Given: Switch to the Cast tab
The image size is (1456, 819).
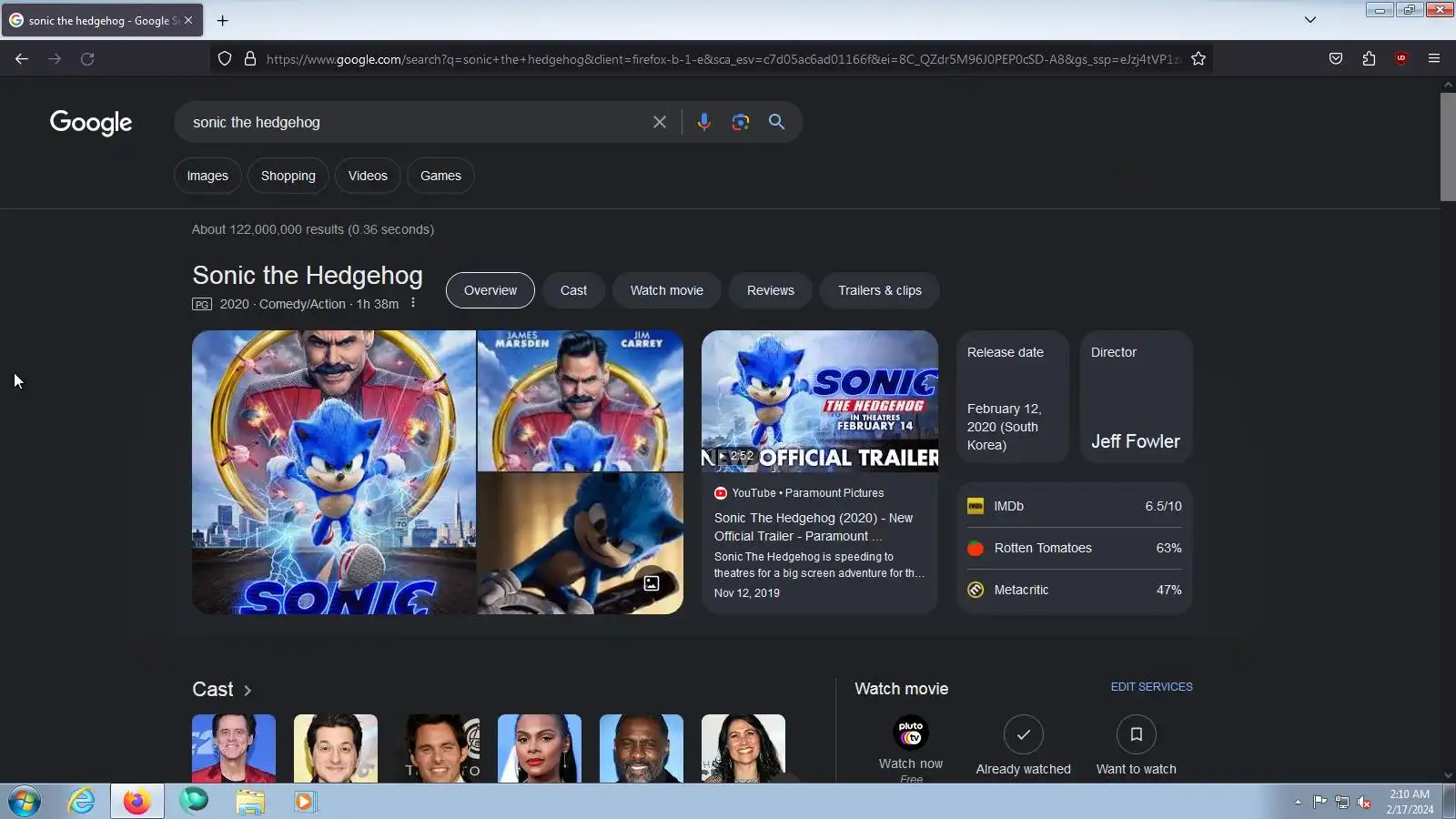Looking at the screenshot, I should [573, 290].
